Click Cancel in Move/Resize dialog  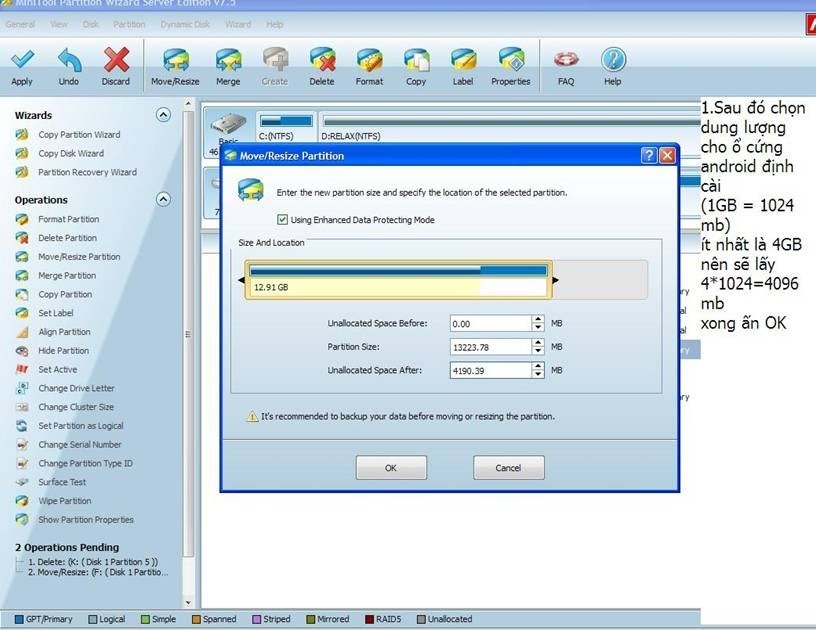pos(508,468)
